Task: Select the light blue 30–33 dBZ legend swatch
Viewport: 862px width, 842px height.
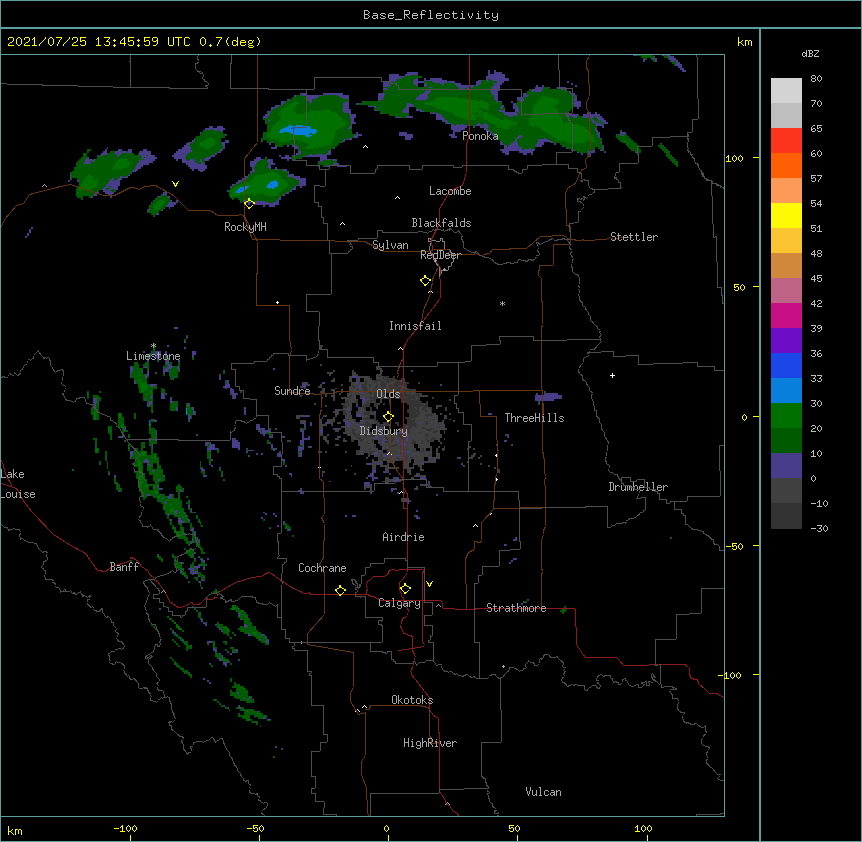Action: click(786, 391)
